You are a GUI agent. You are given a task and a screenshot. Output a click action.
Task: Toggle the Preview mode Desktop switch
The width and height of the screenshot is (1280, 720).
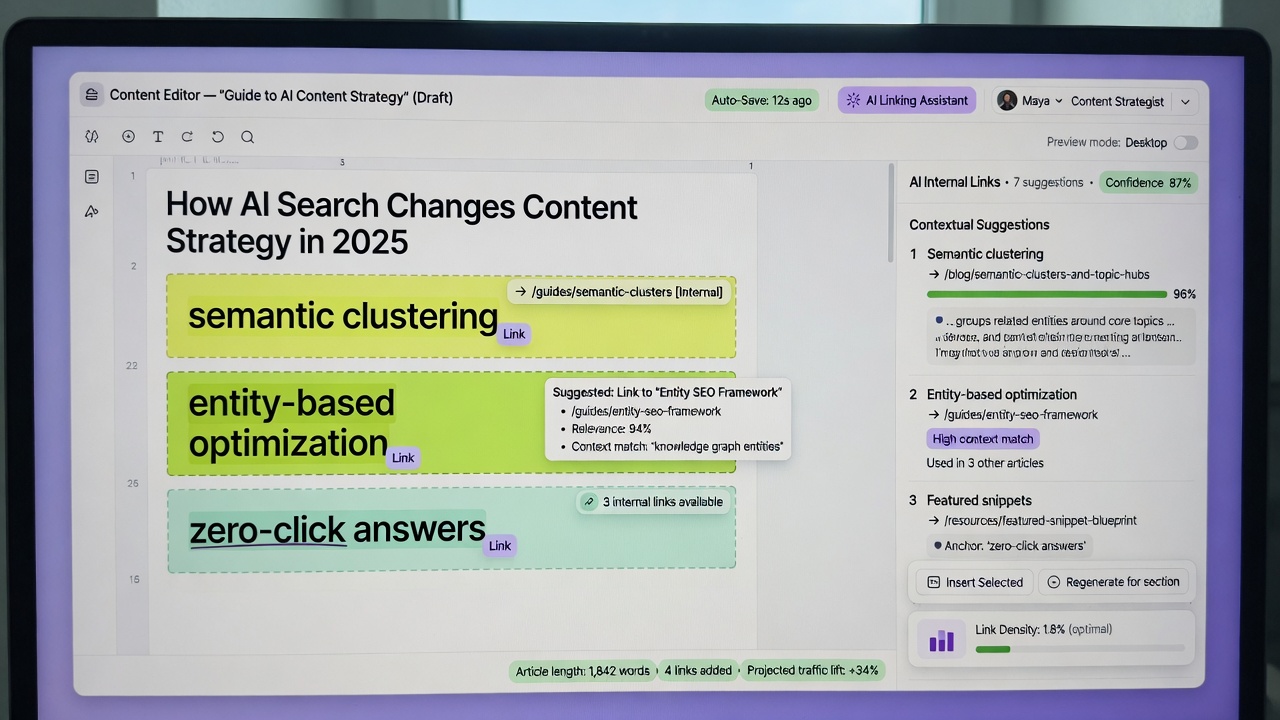(1185, 142)
